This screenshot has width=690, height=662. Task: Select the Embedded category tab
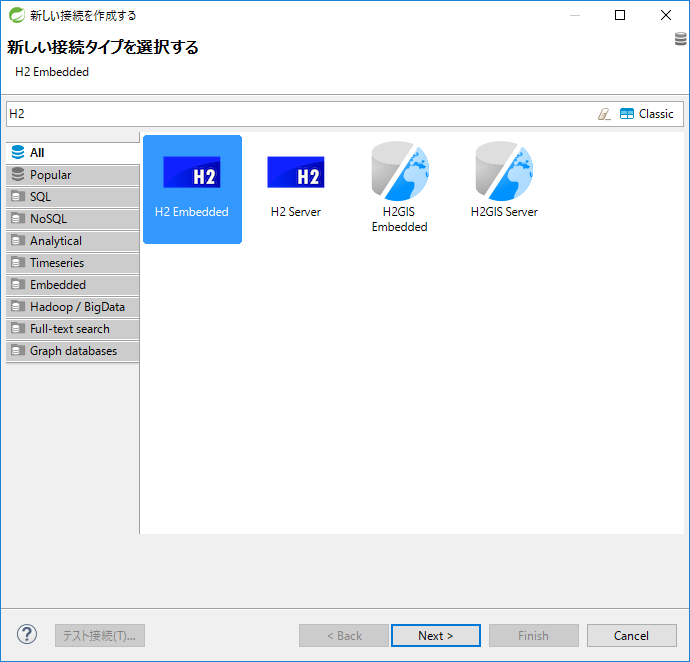73,285
